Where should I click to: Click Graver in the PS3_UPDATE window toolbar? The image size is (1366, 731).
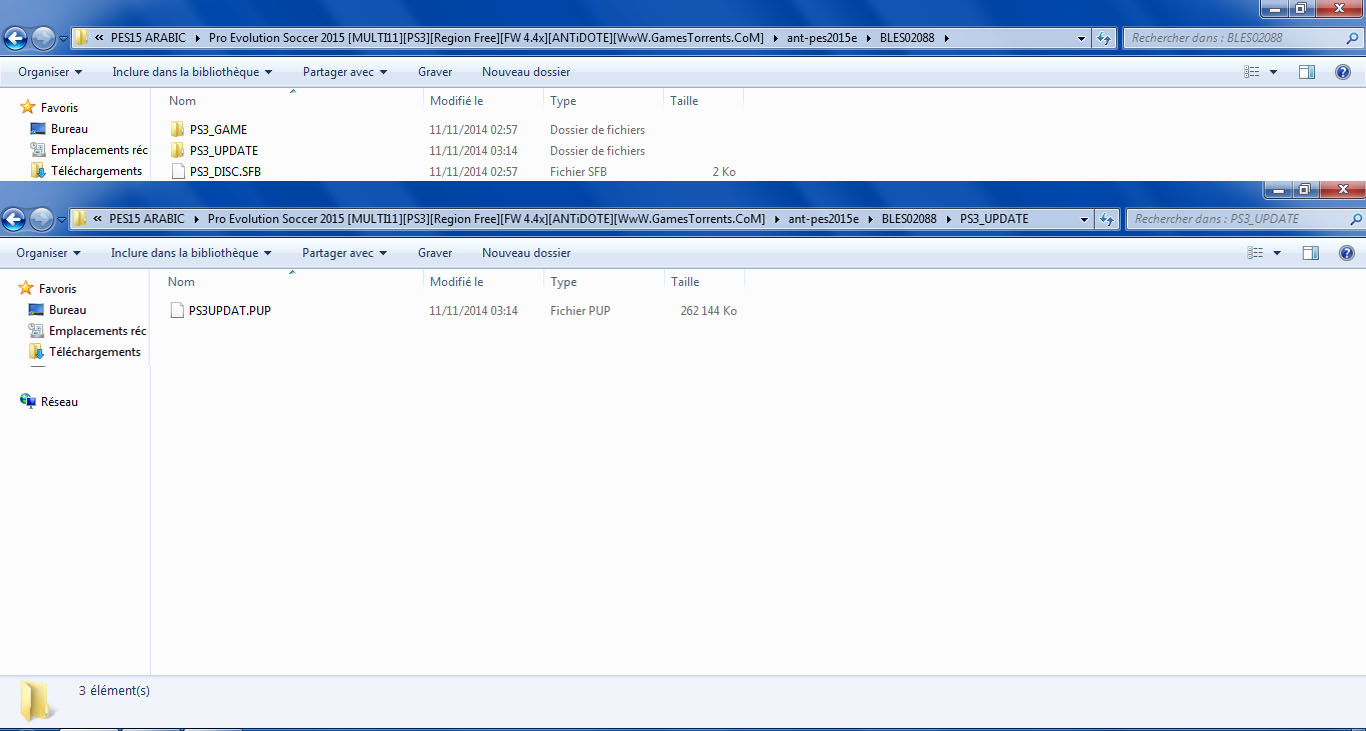tap(435, 253)
